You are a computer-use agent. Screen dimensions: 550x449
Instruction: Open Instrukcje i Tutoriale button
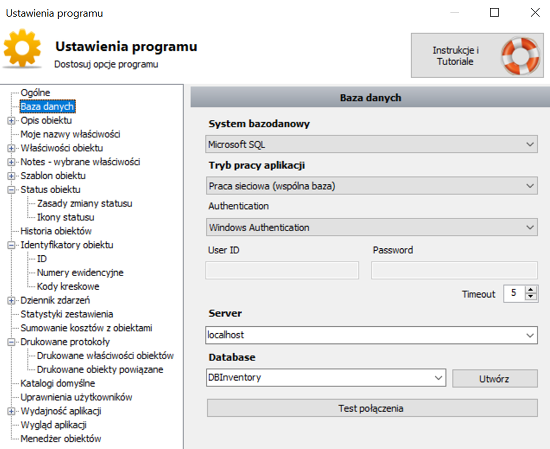pos(477,55)
